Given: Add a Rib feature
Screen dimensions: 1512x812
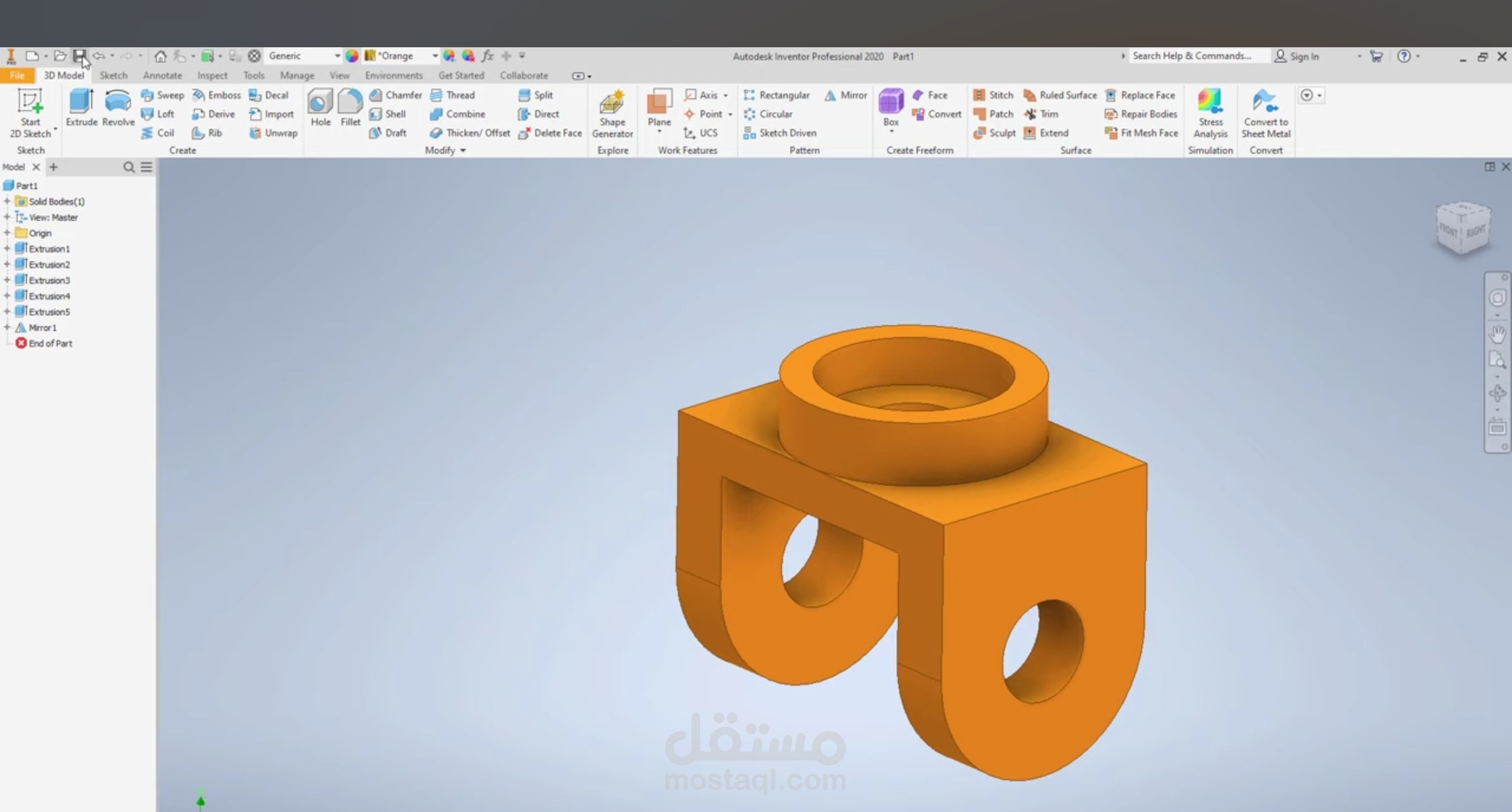Looking at the screenshot, I should [x=207, y=133].
